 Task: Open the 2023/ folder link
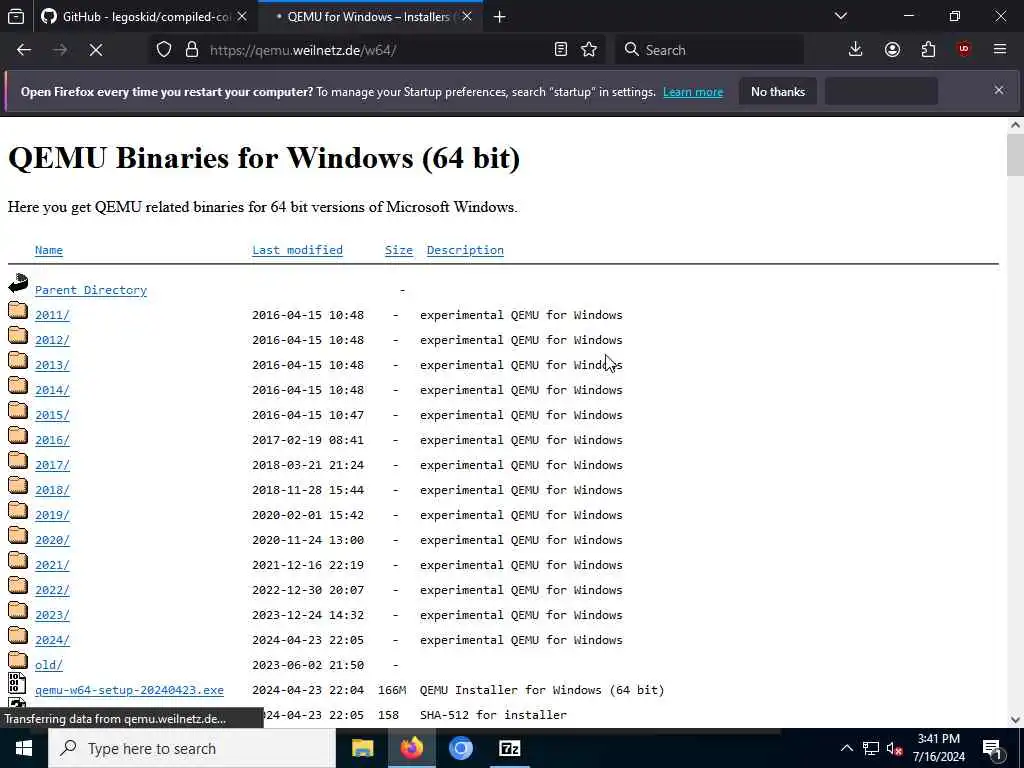pyautogui.click(x=52, y=615)
